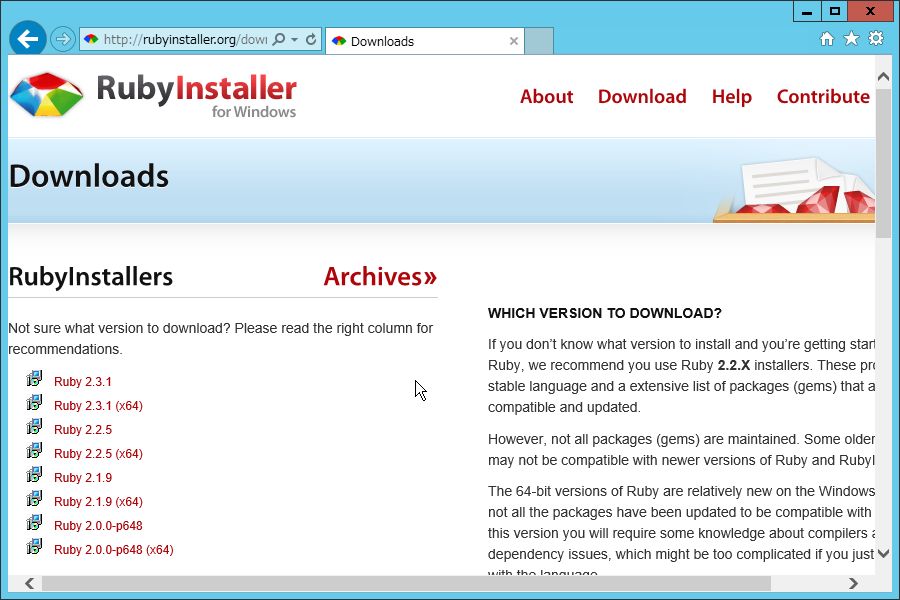Follow the Archives» link
Screen dimensions: 900x600
coord(380,277)
